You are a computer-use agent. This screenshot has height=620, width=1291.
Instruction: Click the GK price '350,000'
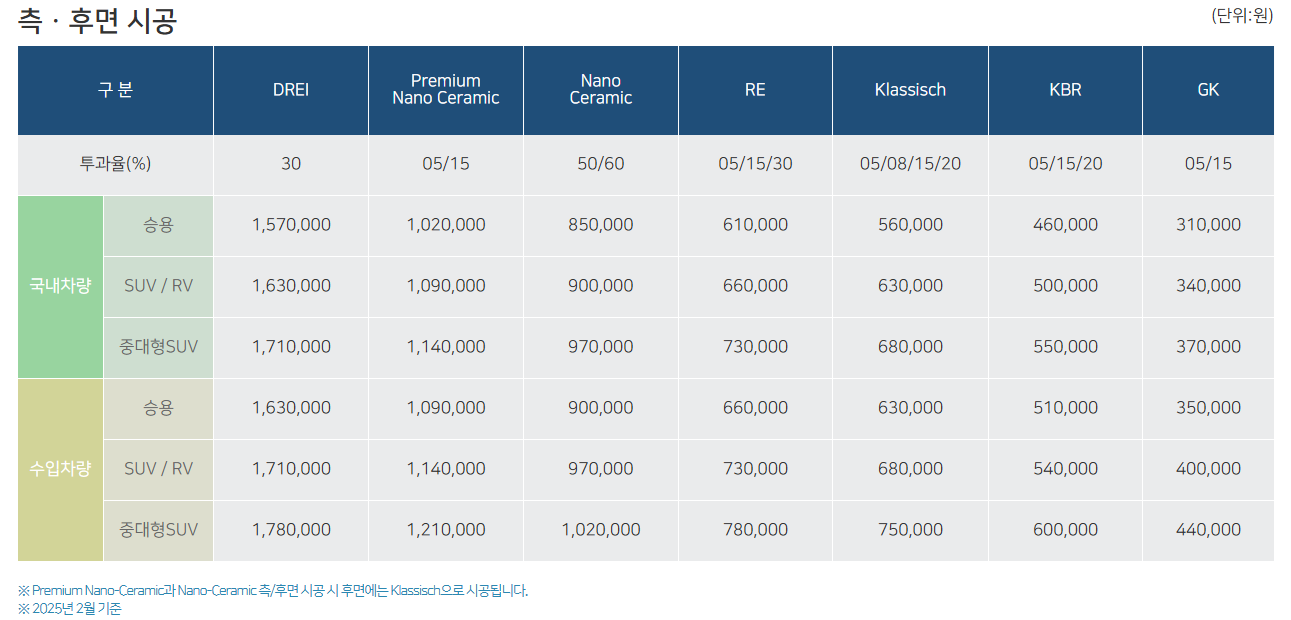click(1208, 408)
